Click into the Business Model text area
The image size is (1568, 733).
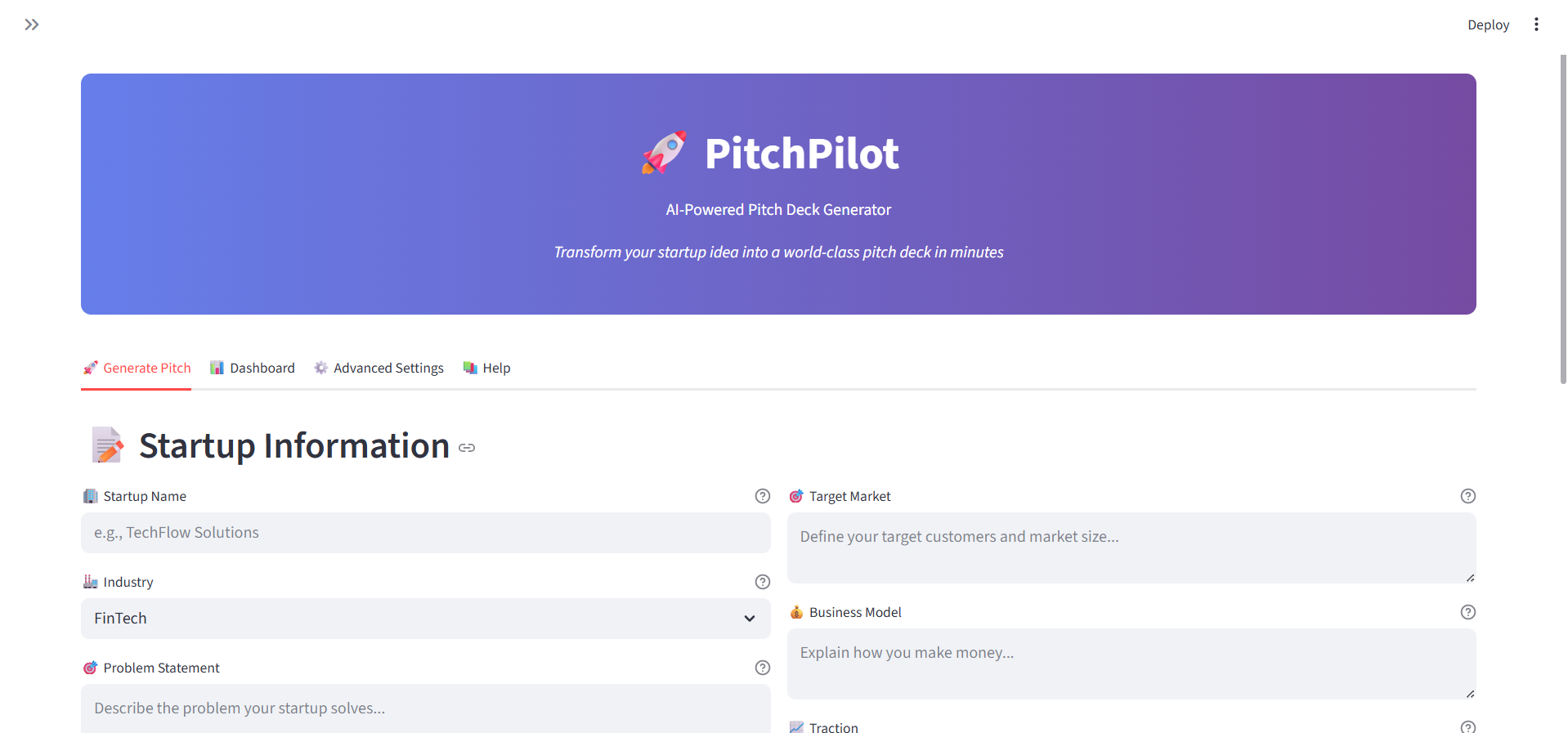[x=1131, y=664]
